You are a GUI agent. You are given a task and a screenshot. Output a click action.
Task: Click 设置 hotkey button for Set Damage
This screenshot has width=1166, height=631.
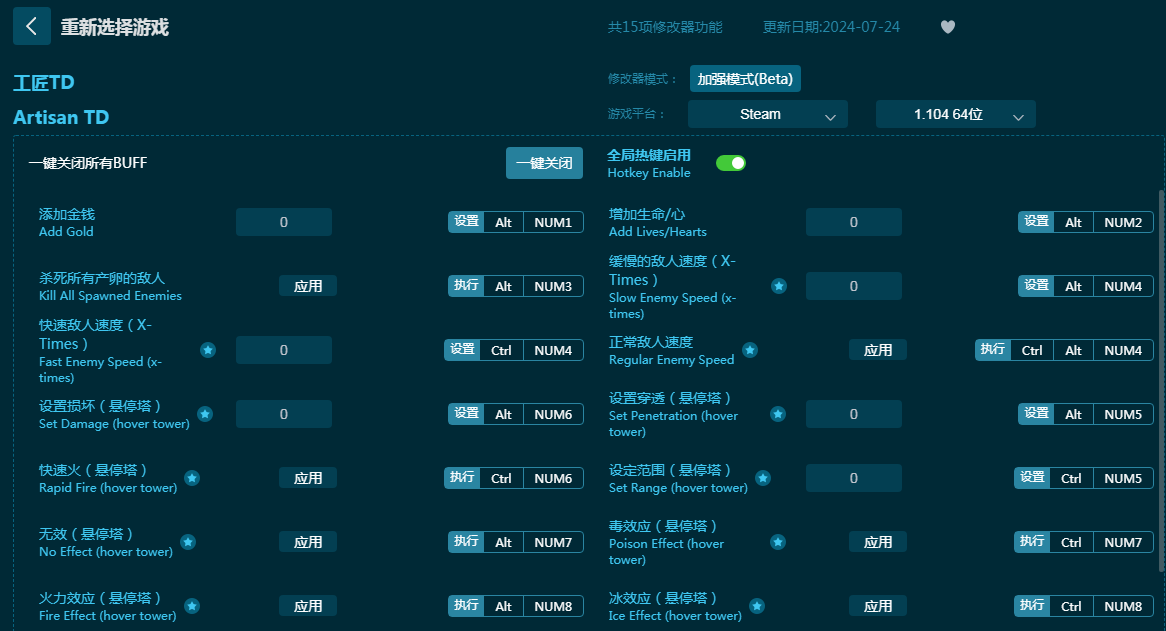466,413
